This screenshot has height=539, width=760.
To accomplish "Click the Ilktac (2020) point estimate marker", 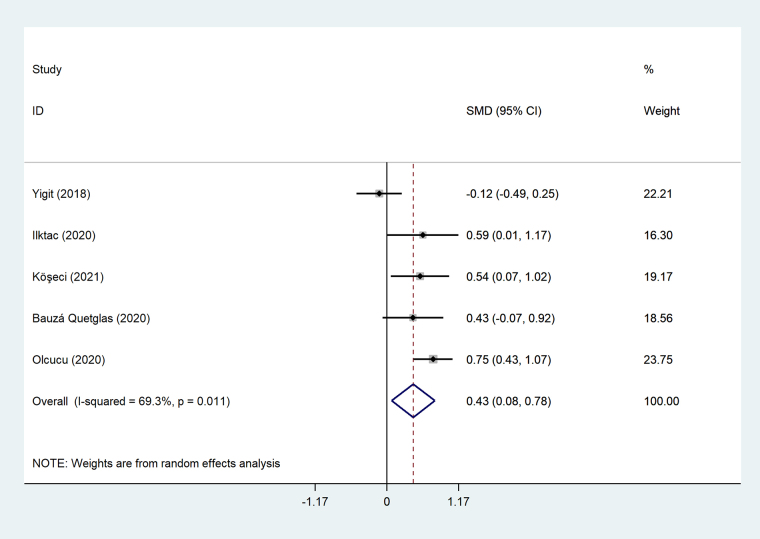I will click(x=423, y=235).
